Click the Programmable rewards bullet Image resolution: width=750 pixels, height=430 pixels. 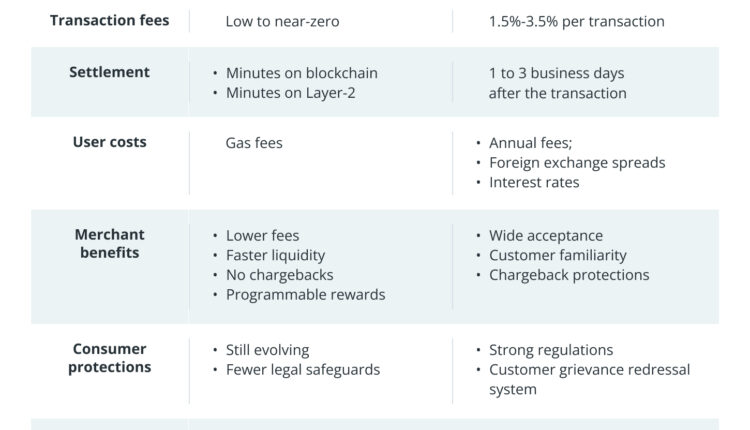305,295
